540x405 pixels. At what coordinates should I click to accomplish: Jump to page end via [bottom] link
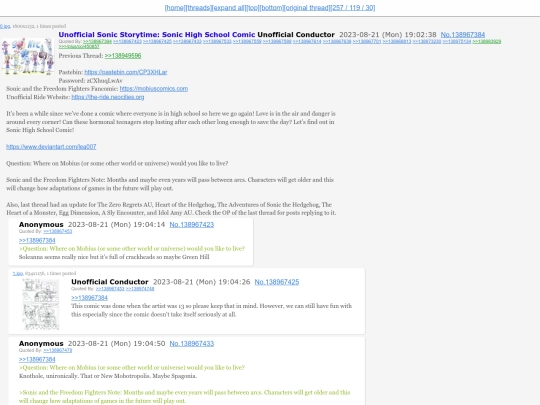coord(271,8)
